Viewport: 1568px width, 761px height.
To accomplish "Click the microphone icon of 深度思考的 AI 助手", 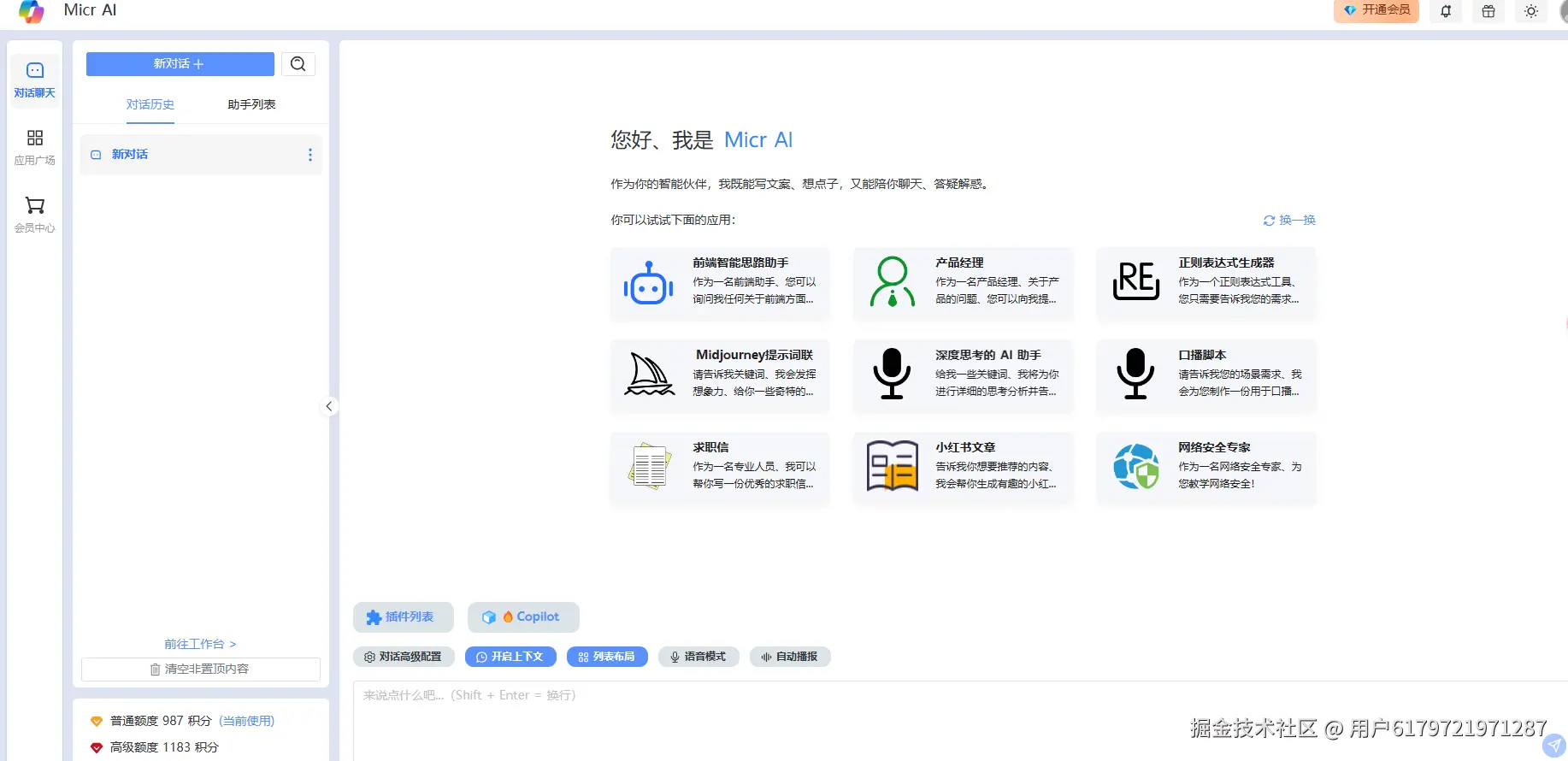I will (x=892, y=374).
